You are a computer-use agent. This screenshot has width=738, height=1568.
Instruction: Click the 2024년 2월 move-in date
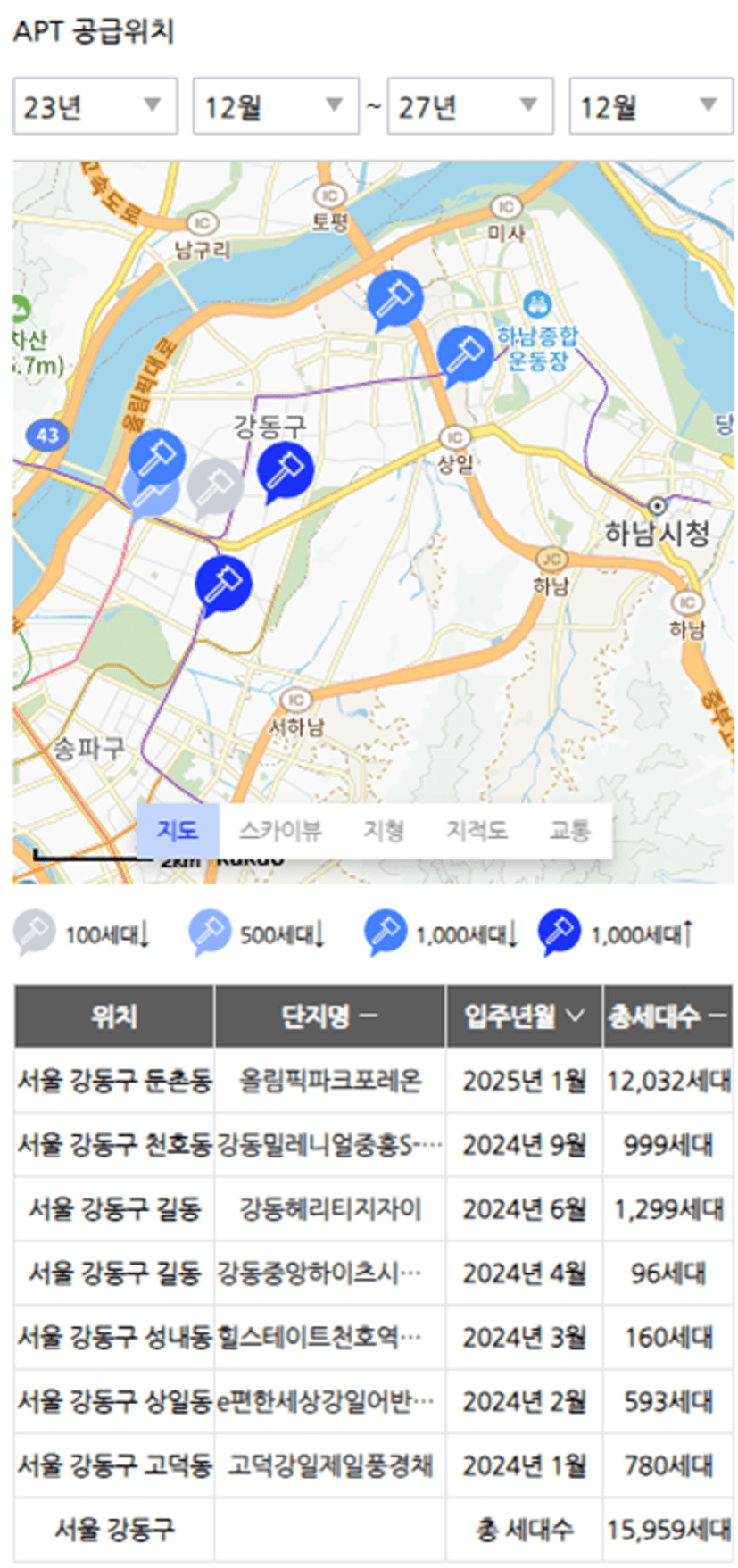coord(525,1402)
